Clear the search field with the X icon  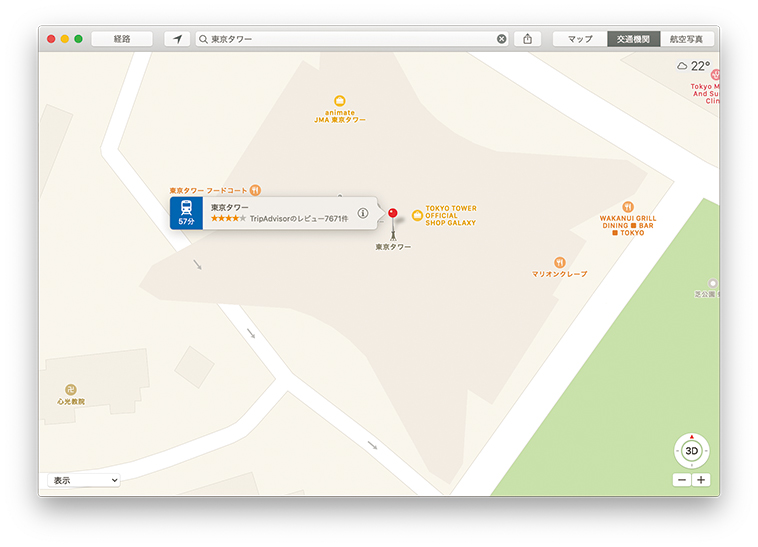(x=502, y=39)
